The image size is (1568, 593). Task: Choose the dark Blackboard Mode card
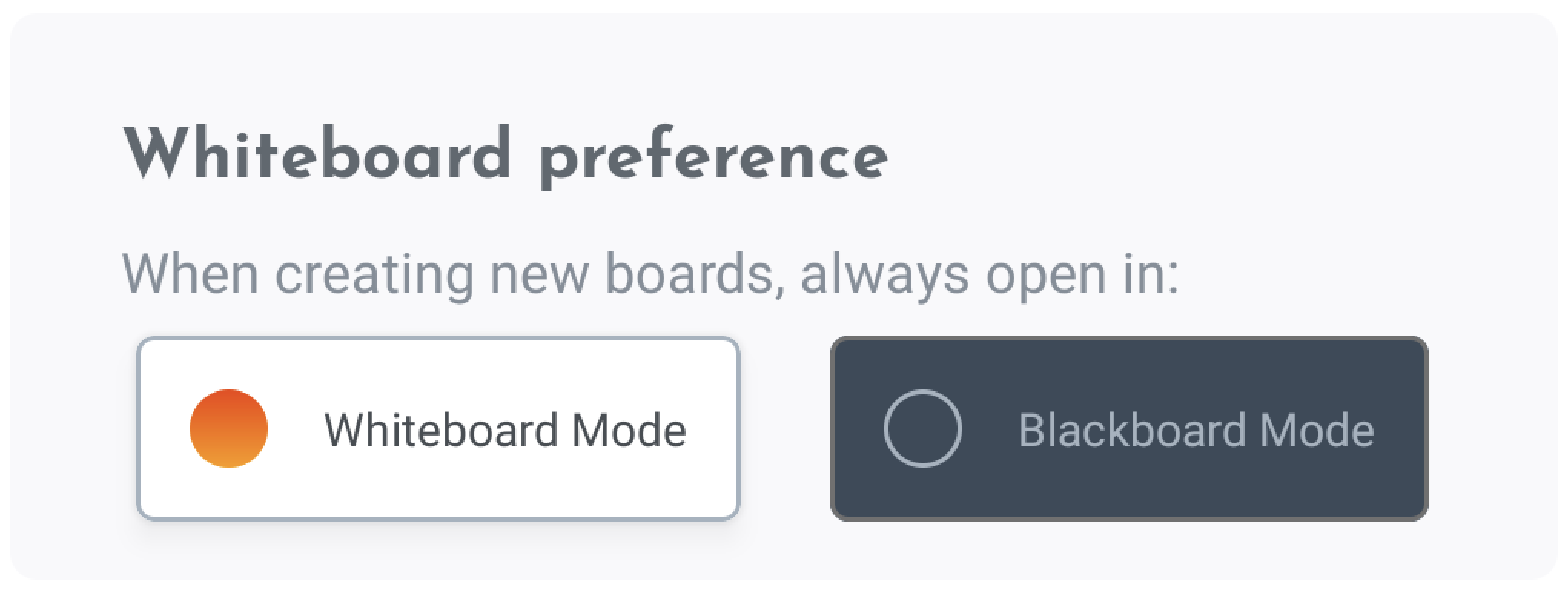[x=1129, y=429]
